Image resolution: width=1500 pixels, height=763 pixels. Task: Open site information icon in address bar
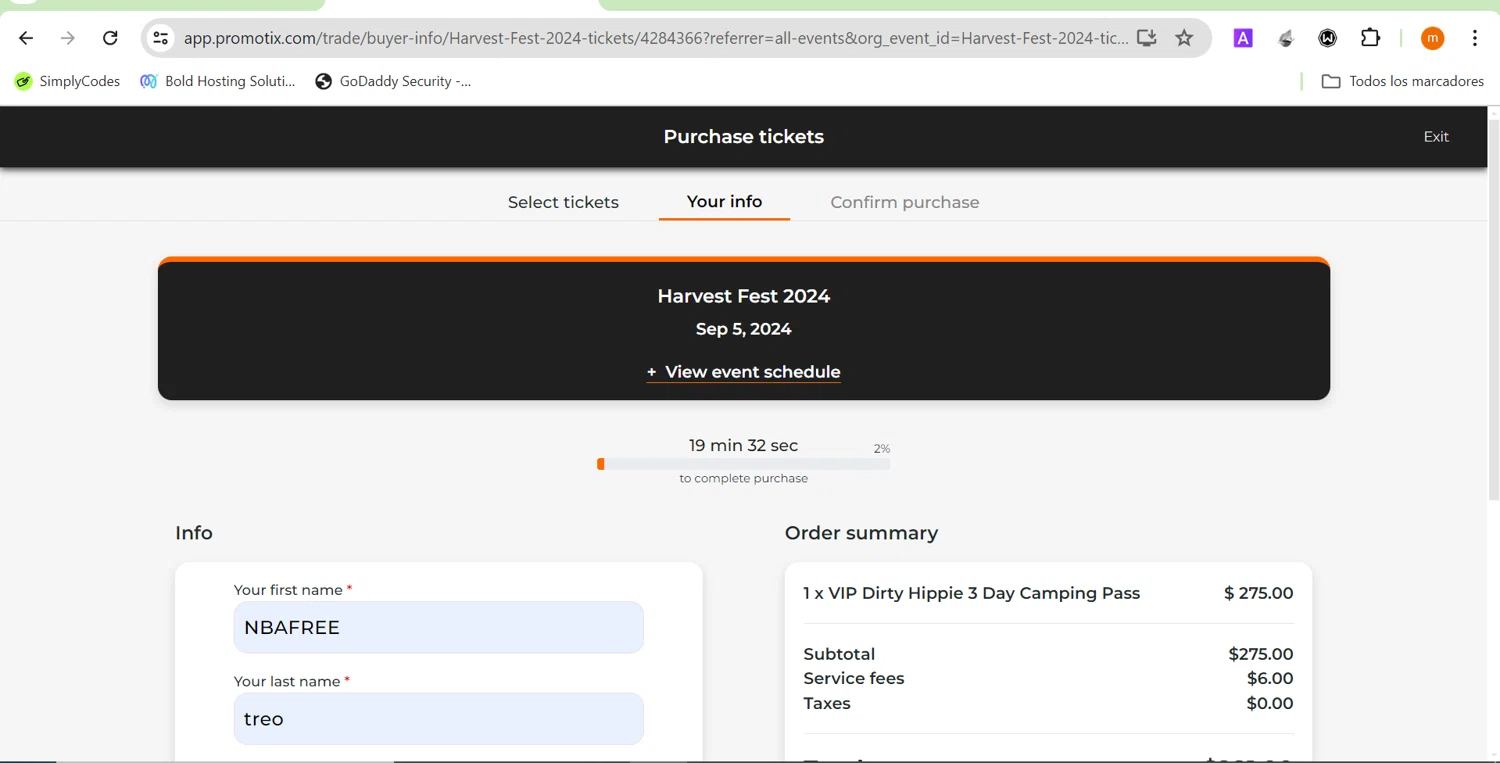click(x=160, y=38)
